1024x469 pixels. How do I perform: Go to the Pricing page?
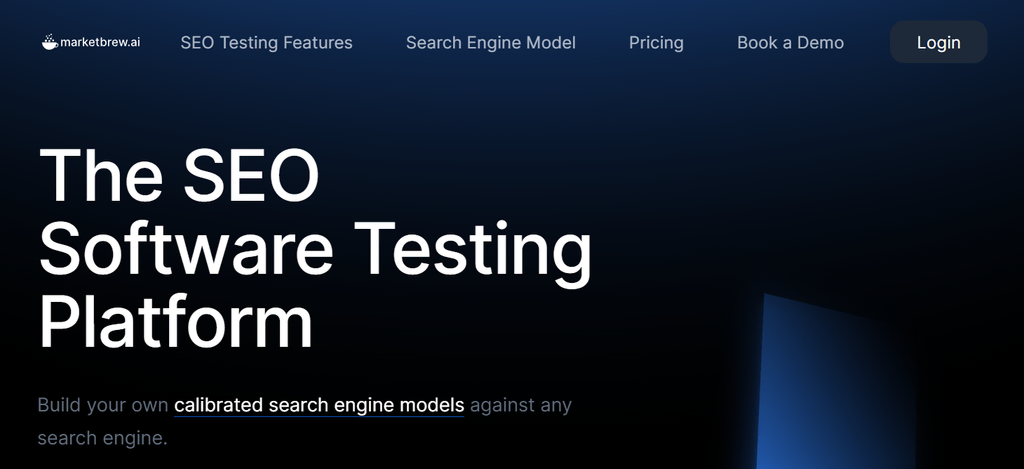click(x=656, y=43)
